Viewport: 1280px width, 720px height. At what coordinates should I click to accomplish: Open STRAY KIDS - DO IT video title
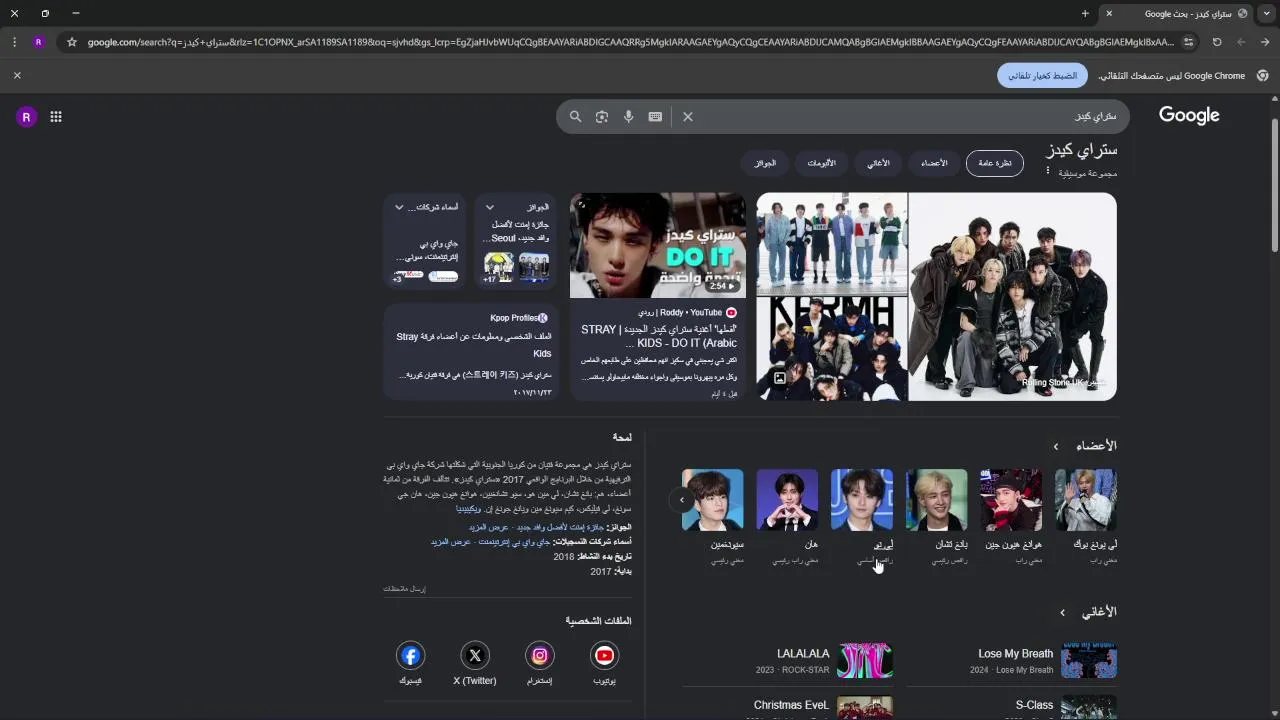[x=659, y=336]
